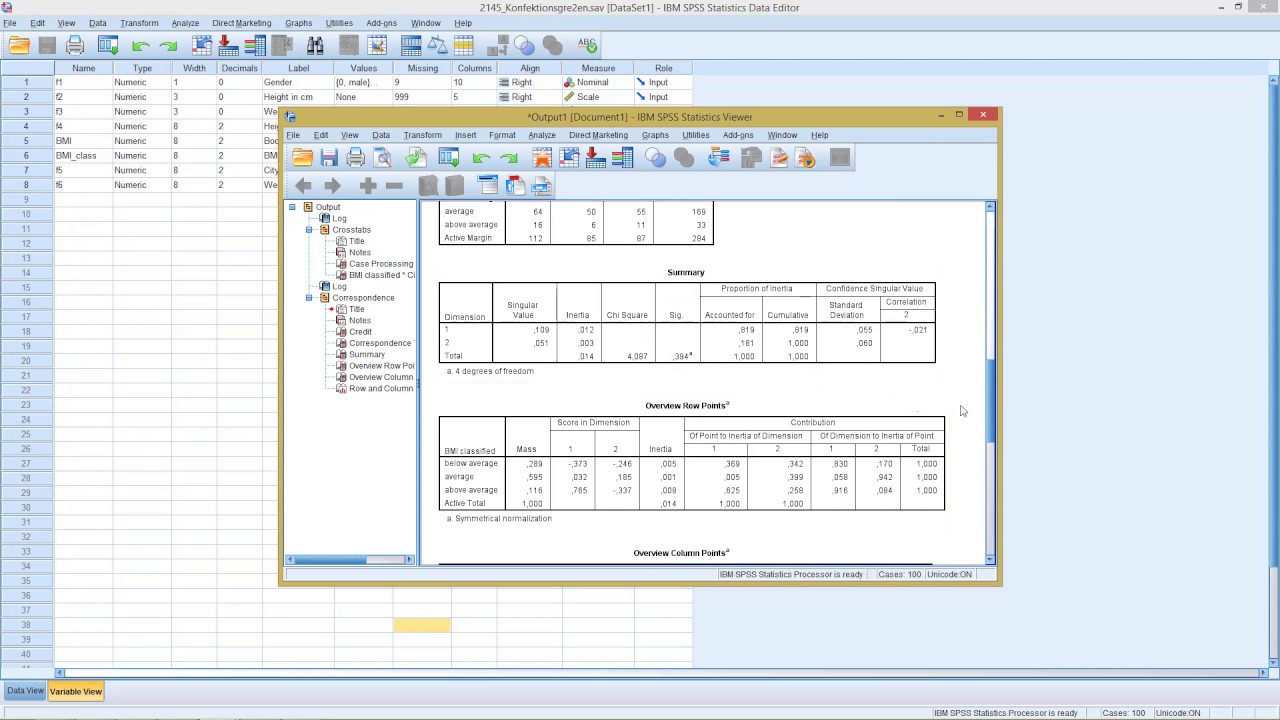Screen dimensions: 1280x720
Task: Select the Summary item in the outline tree
Action: [367, 354]
